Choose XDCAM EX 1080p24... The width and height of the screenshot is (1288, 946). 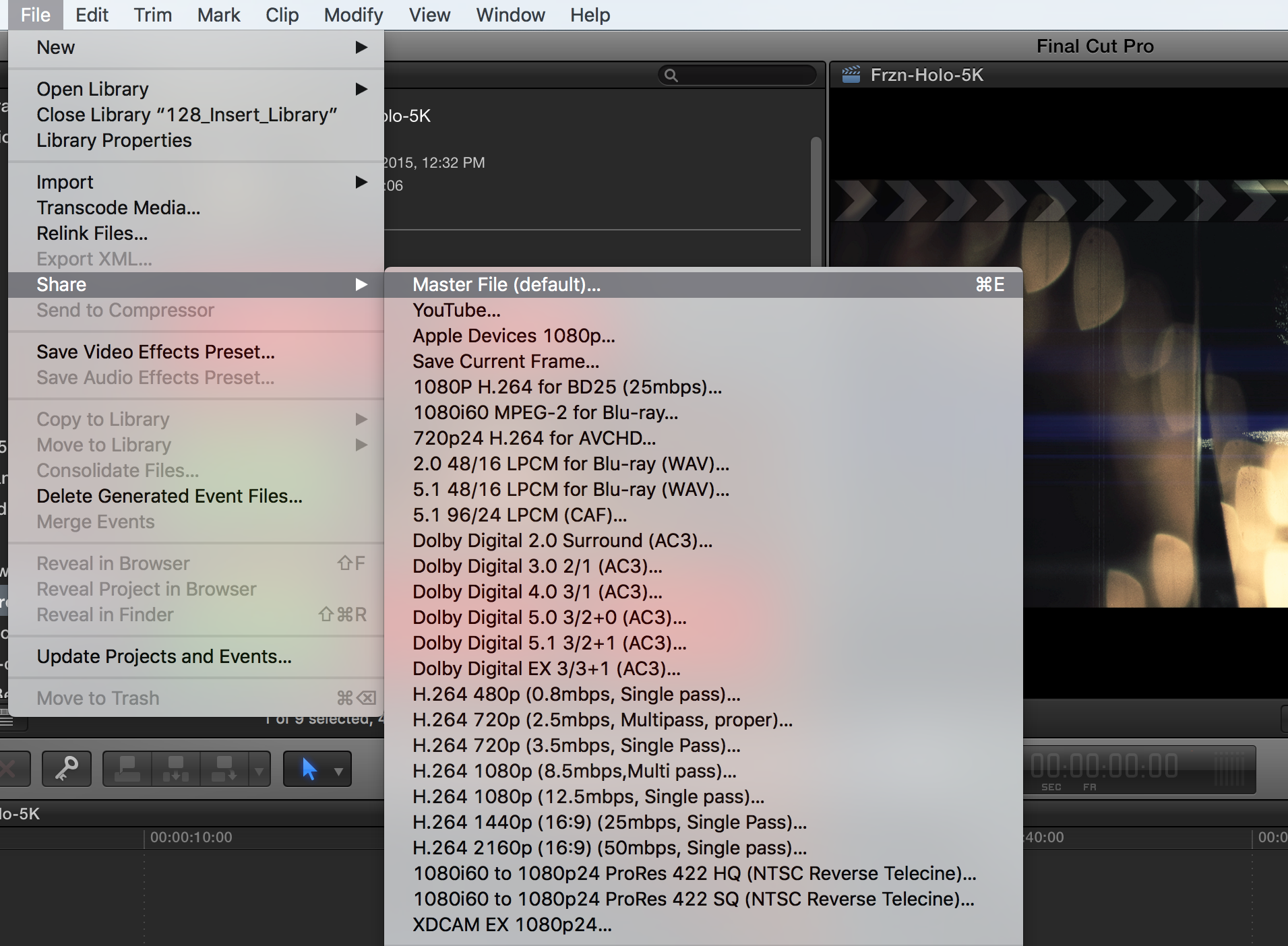[704, 924]
